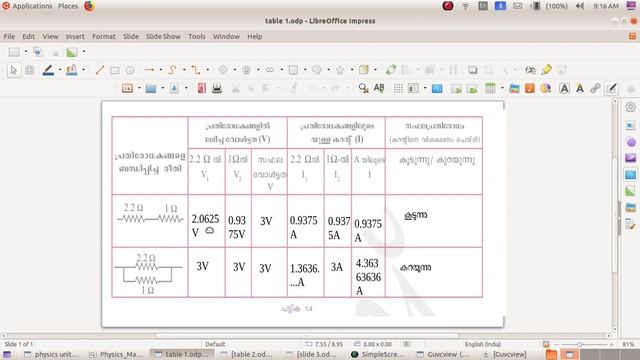Open the Window menu
The width and height of the screenshot is (640, 360).
pos(226,36)
